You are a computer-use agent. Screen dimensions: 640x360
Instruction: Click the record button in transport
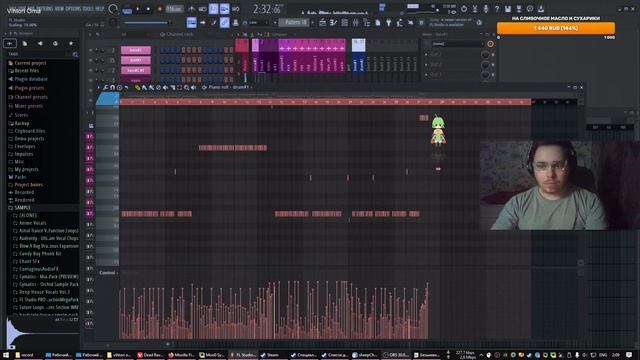click(x=160, y=9)
